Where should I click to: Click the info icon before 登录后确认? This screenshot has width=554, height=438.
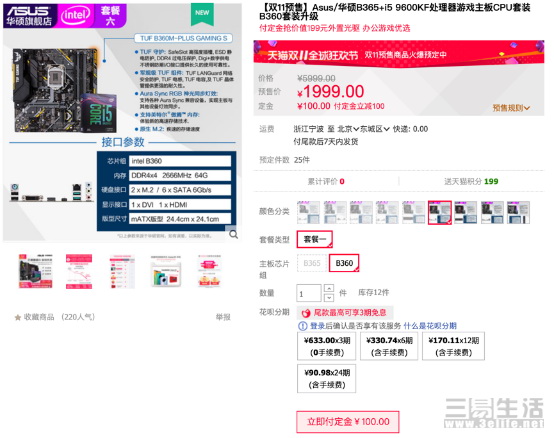(x=302, y=326)
